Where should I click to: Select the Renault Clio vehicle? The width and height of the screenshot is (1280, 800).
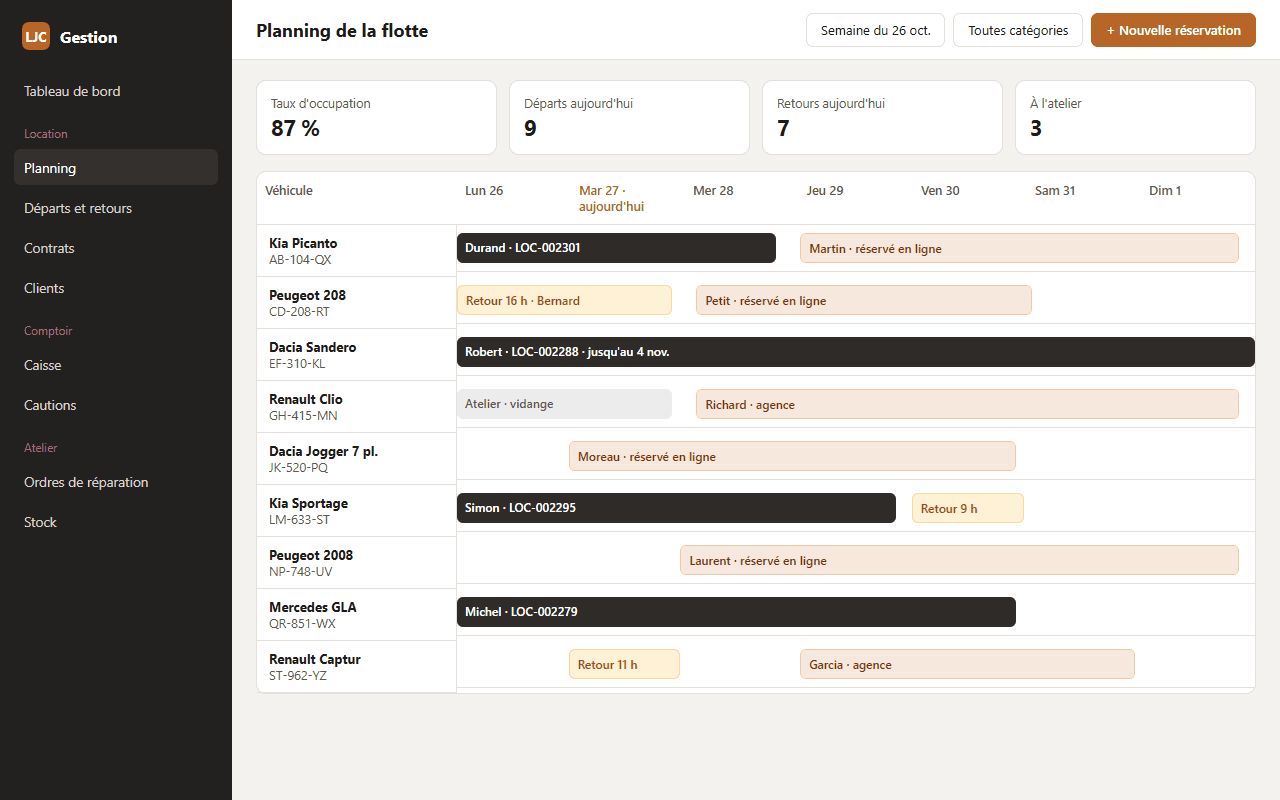pyautogui.click(x=356, y=406)
